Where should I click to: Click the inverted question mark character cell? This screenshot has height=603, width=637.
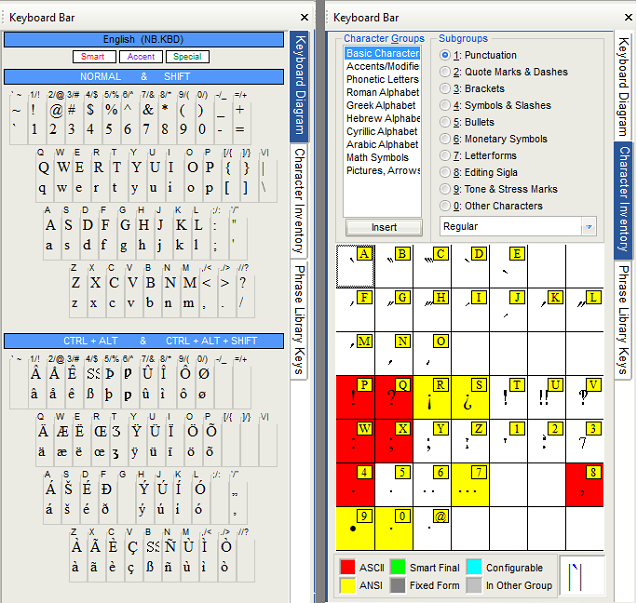click(470, 398)
